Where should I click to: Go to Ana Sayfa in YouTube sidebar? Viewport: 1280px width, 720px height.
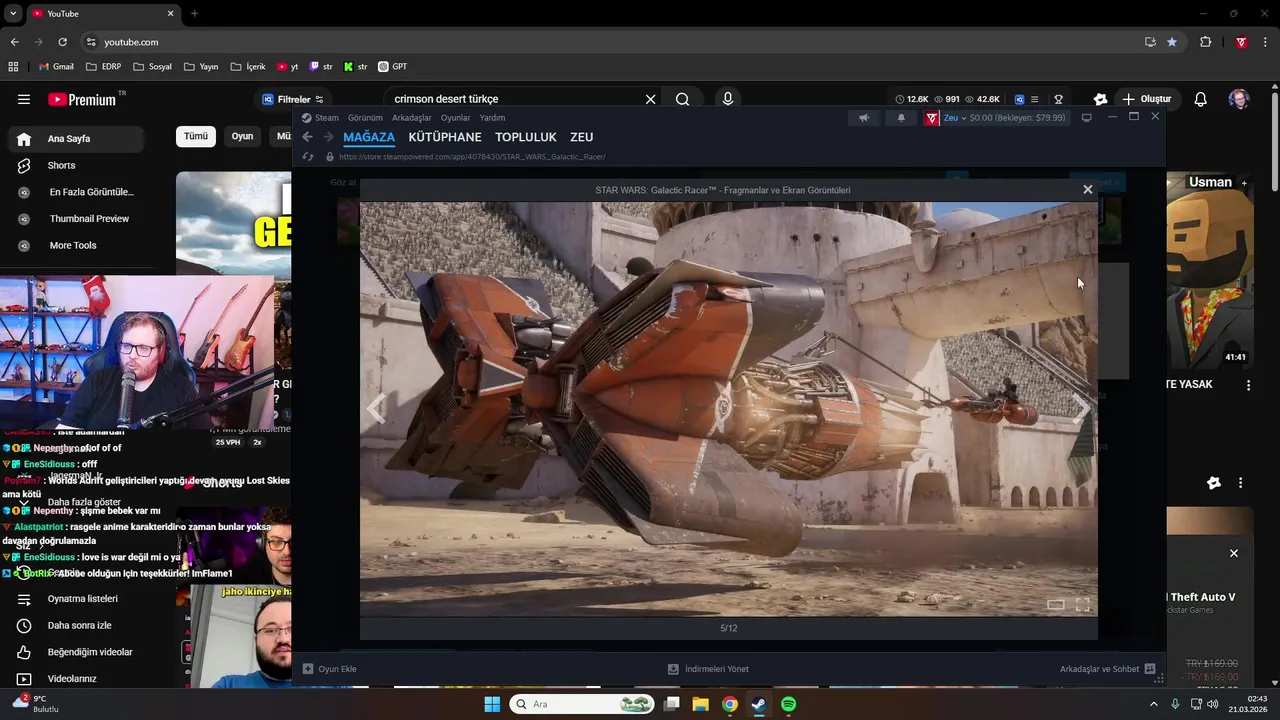click(76, 139)
